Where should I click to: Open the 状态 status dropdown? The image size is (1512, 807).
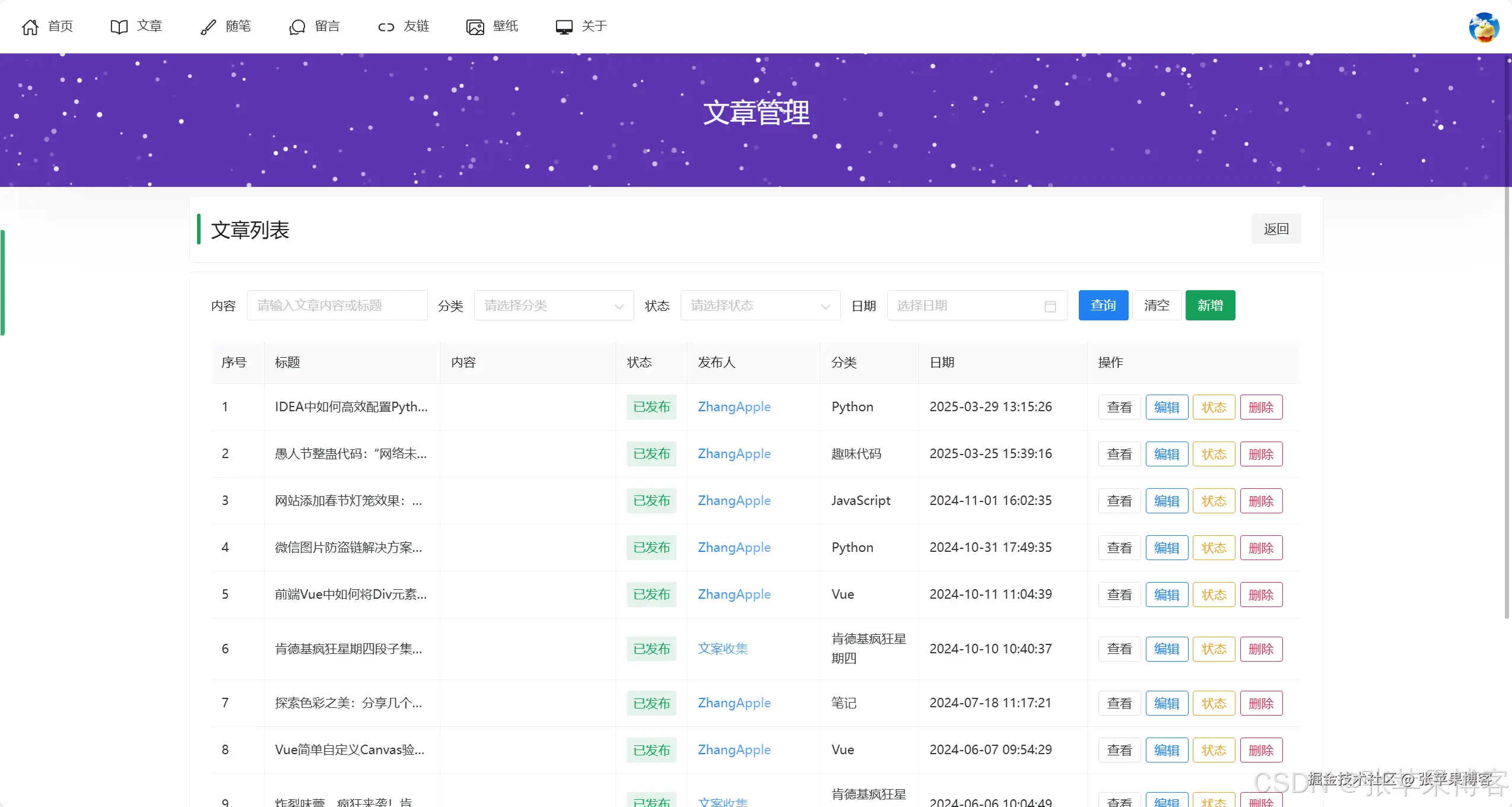coord(760,305)
